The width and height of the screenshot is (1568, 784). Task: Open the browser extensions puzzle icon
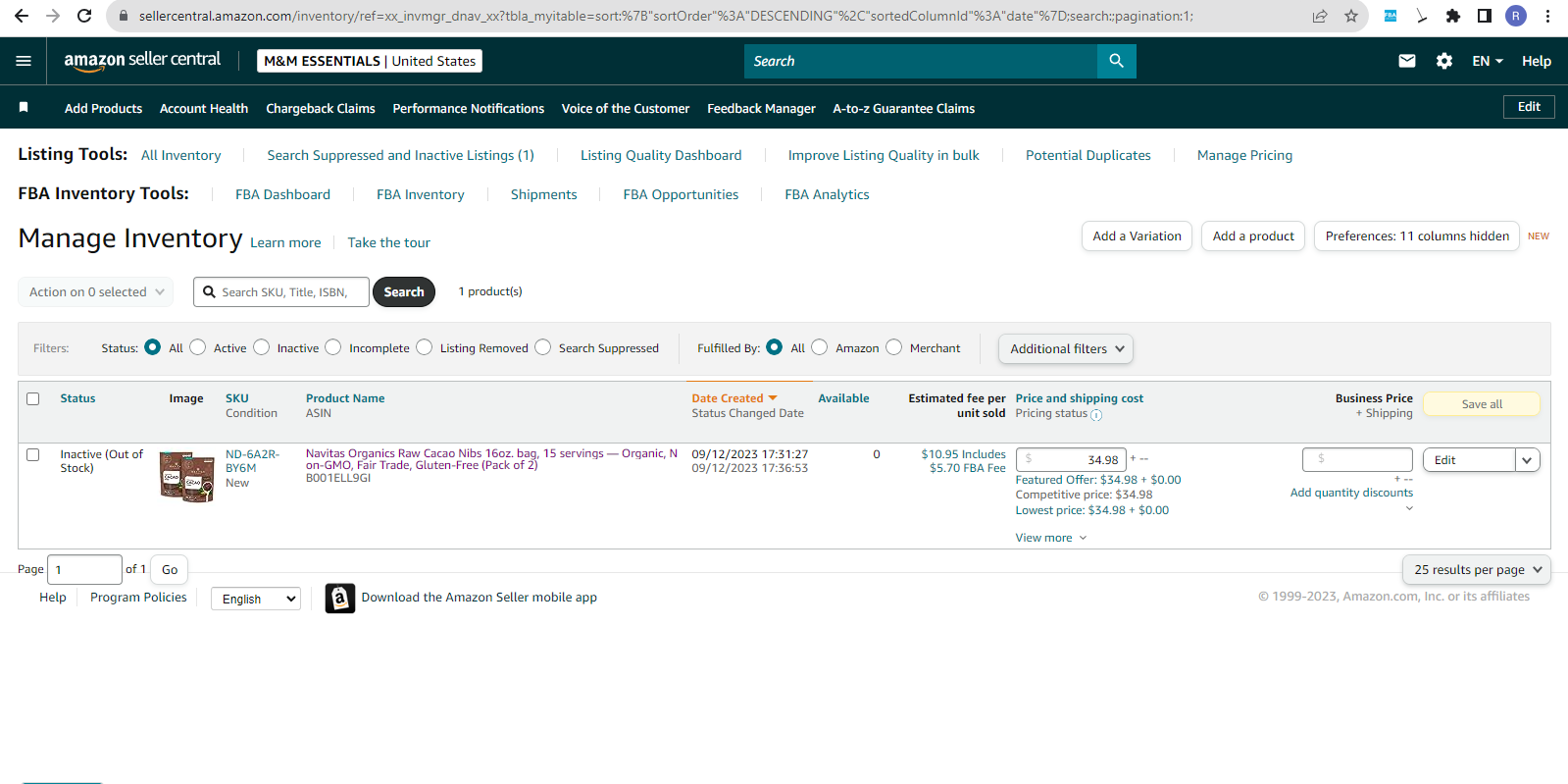click(1453, 16)
